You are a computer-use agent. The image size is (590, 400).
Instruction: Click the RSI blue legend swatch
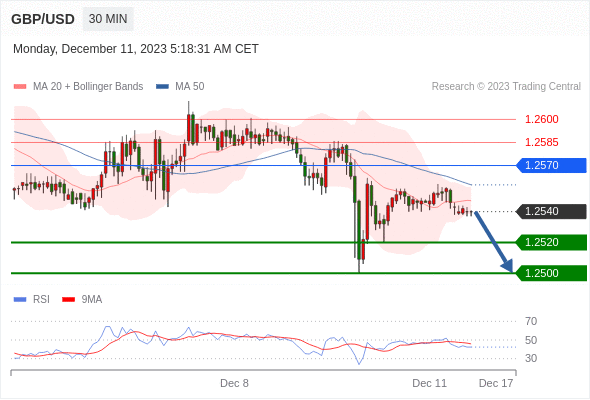coord(20,300)
